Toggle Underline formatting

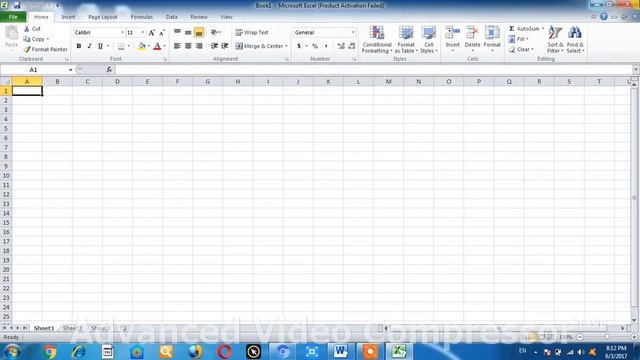pyautogui.click(x=100, y=46)
